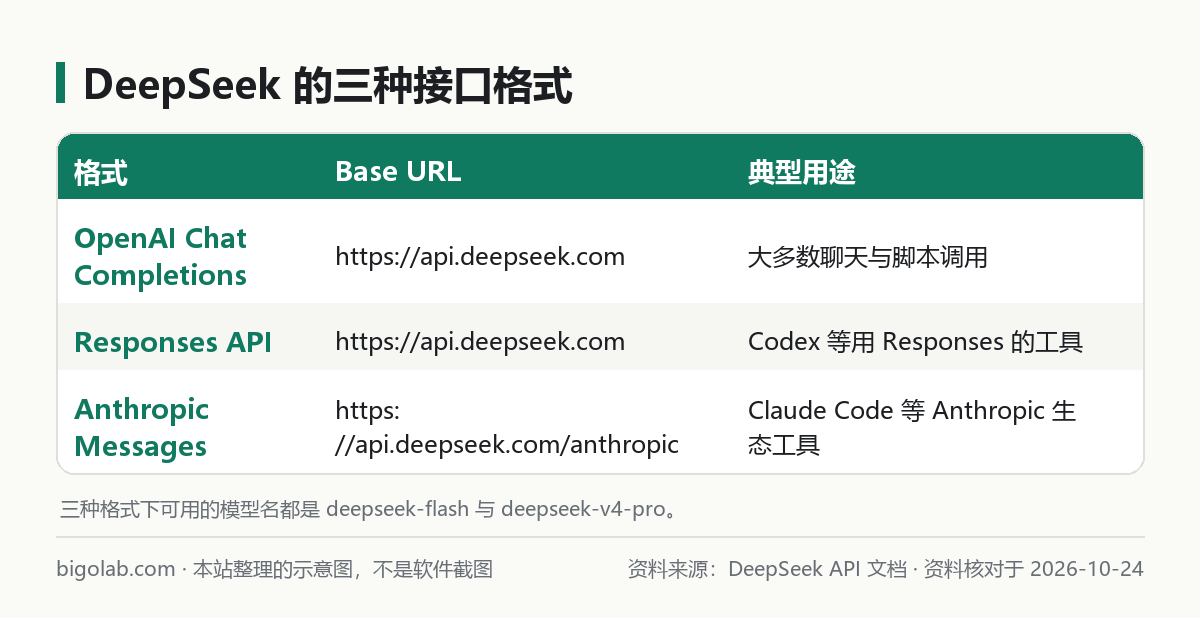Select the "Responses API" cell
Screen dimensions: 1200x618
[173, 342]
